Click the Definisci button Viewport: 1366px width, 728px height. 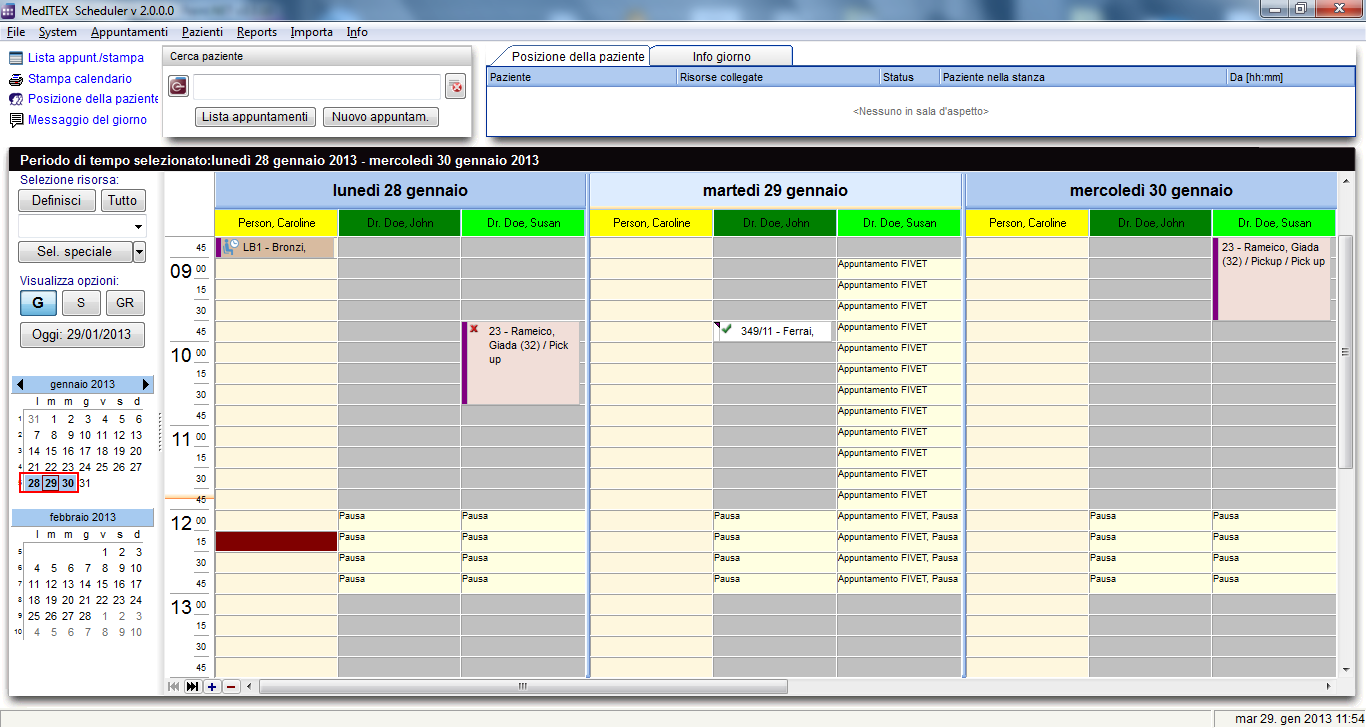tap(57, 200)
